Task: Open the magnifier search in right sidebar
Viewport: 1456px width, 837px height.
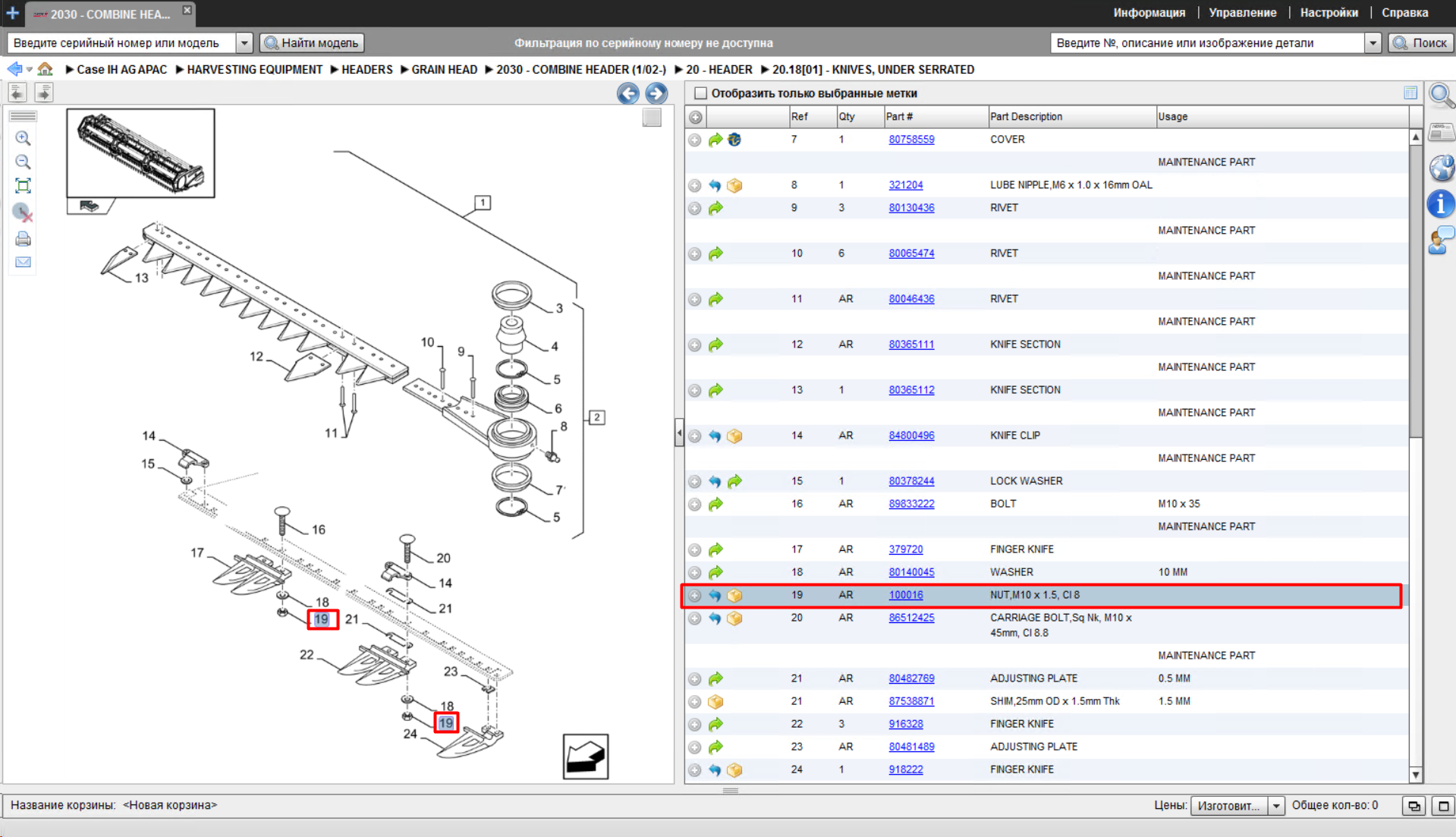Action: pos(1441,96)
